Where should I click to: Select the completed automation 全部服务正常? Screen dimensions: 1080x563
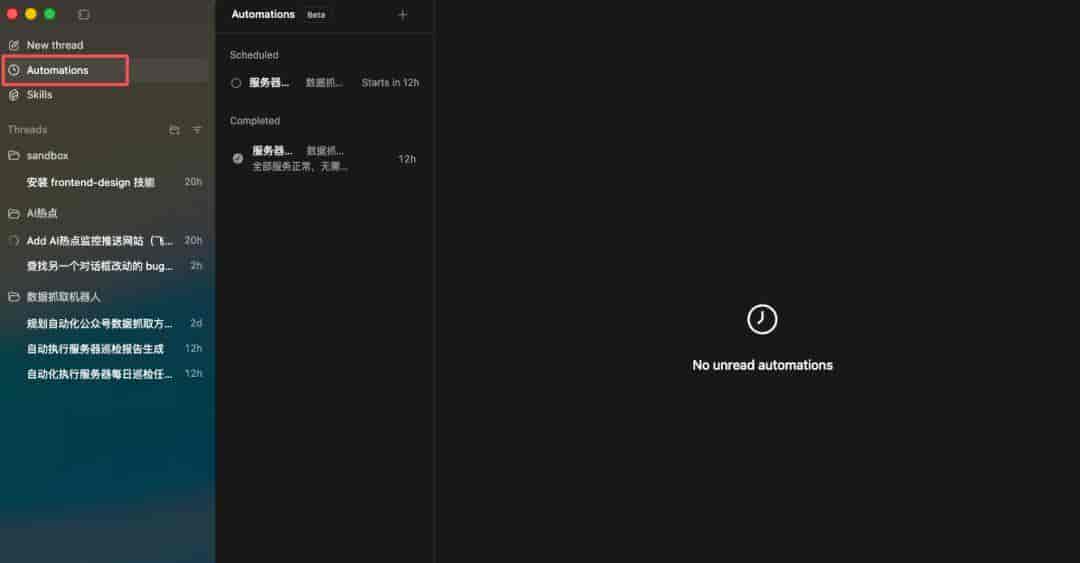[x=324, y=158]
